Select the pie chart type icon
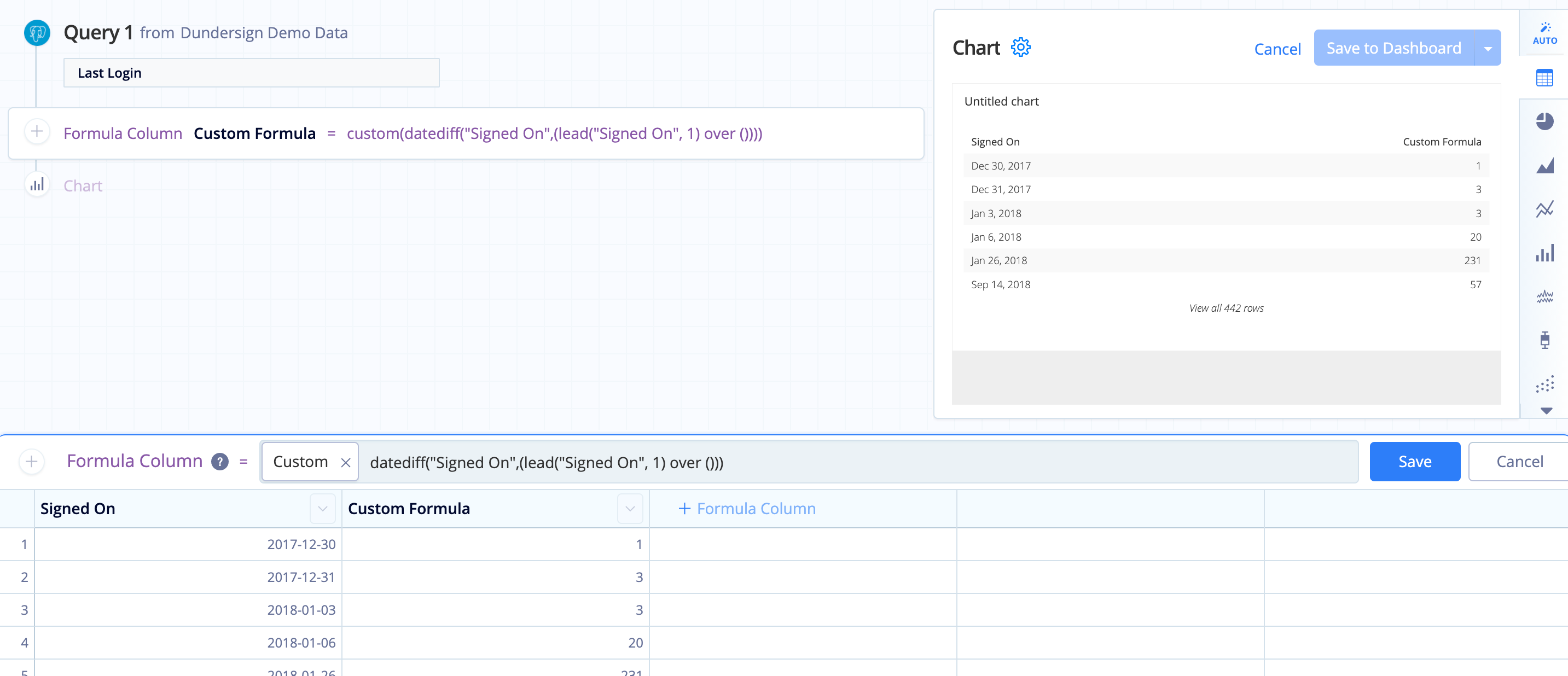1568x676 pixels. [1544, 122]
